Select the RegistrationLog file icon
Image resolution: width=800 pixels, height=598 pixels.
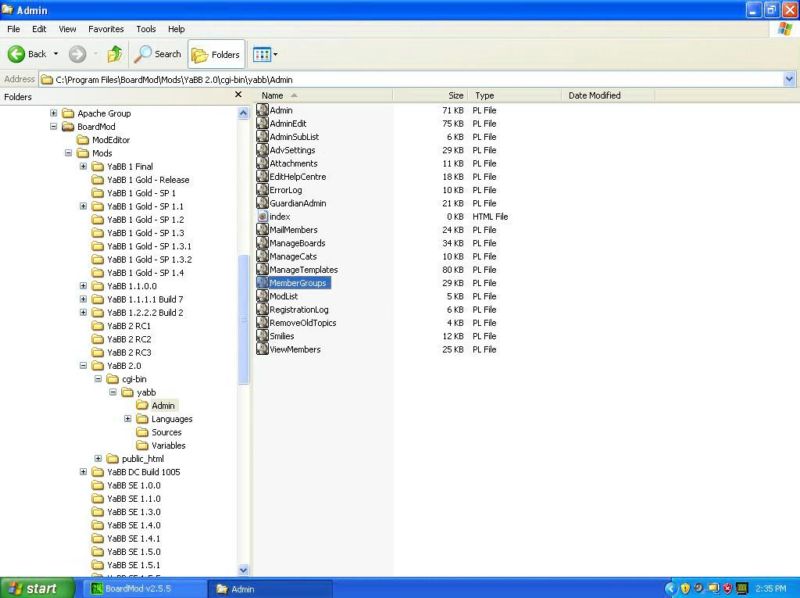[262, 309]
